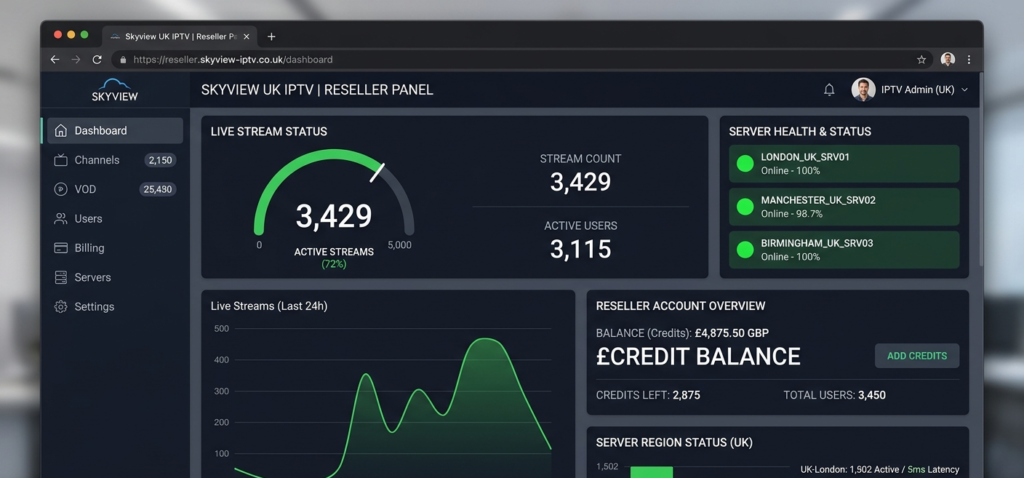Screen dimensions: 1024x478
Task: Click the Billing card icon
Action: tap(61, 248)
